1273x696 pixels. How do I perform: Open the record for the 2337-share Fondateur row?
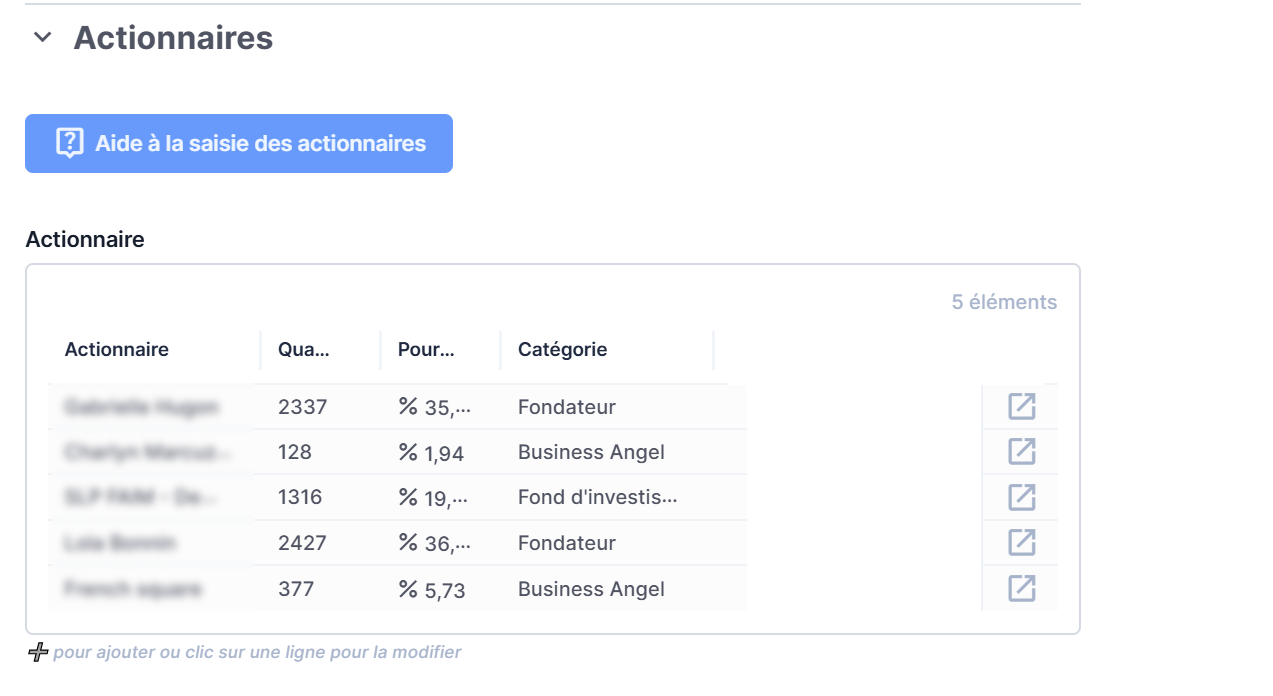point(1020,406)
